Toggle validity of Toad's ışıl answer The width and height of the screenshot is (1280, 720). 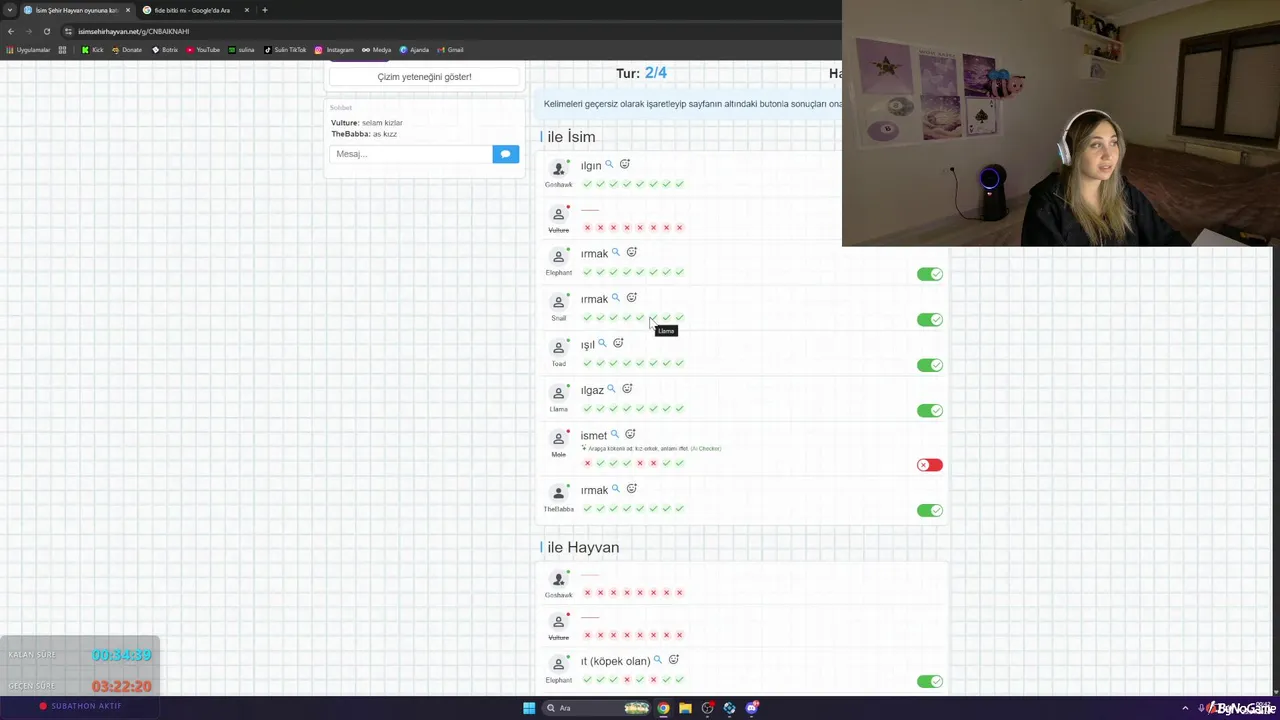[x=930, y=365]
